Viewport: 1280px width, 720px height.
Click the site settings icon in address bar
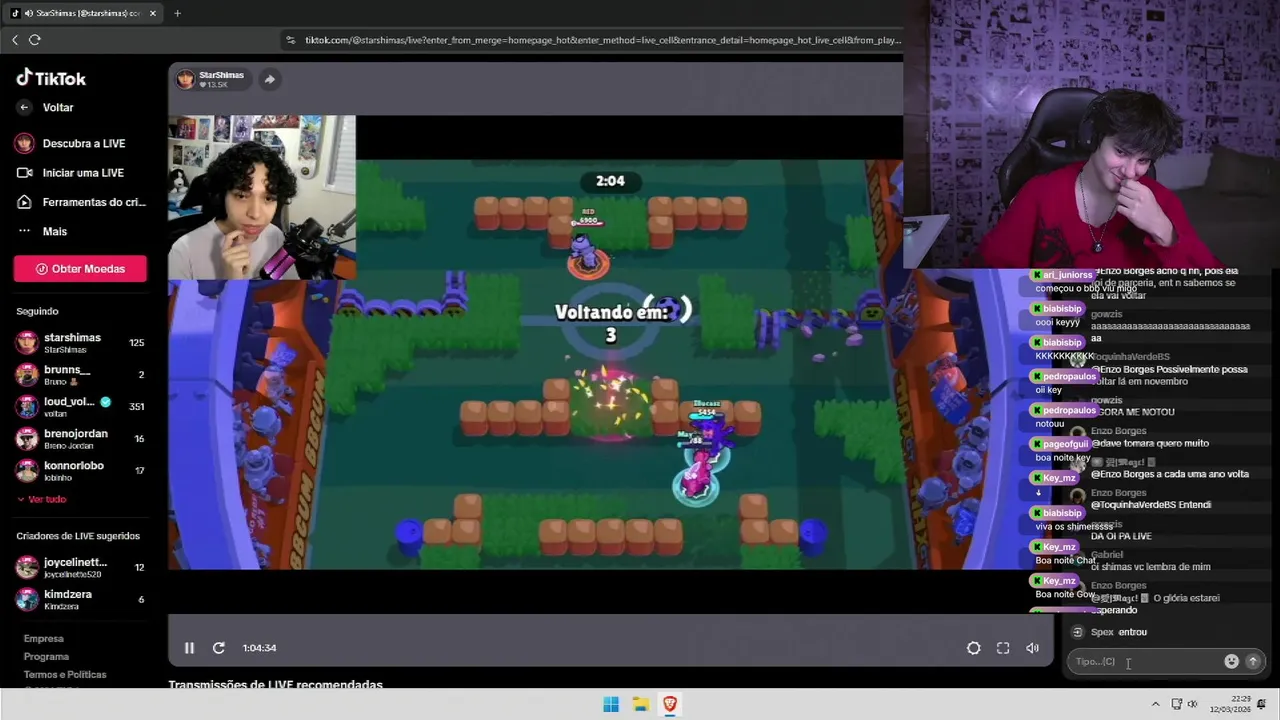[291, 40]
